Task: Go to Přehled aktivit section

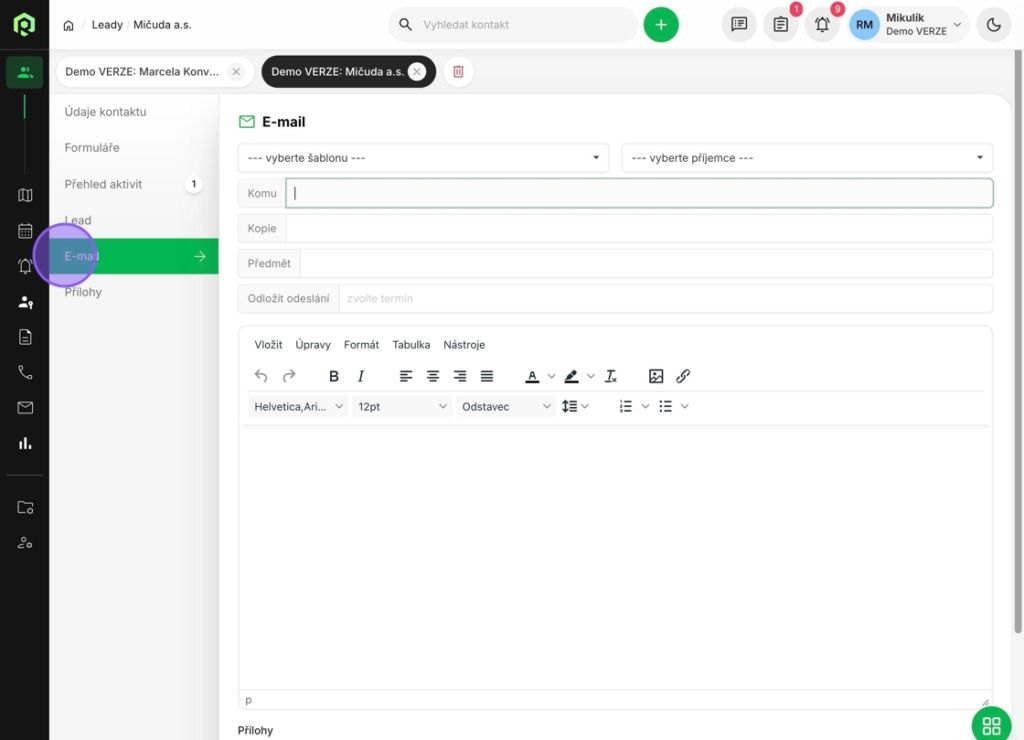Action: [104, 184]
